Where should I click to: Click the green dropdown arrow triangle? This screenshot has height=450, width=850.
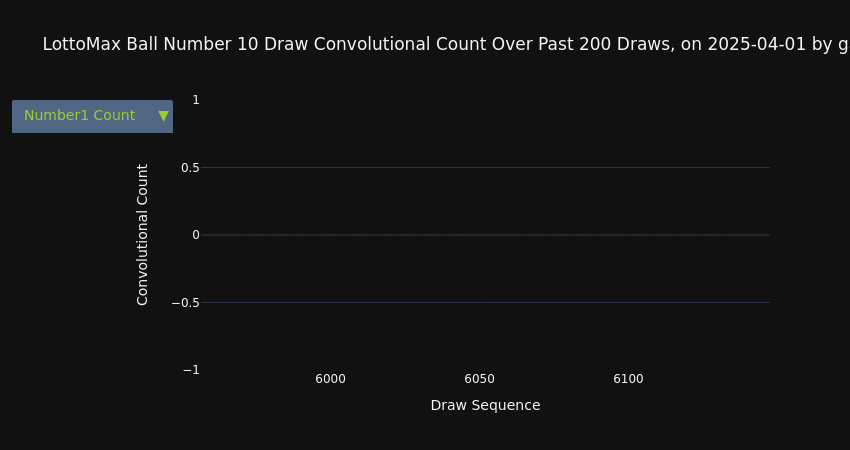tap(163, 116)
